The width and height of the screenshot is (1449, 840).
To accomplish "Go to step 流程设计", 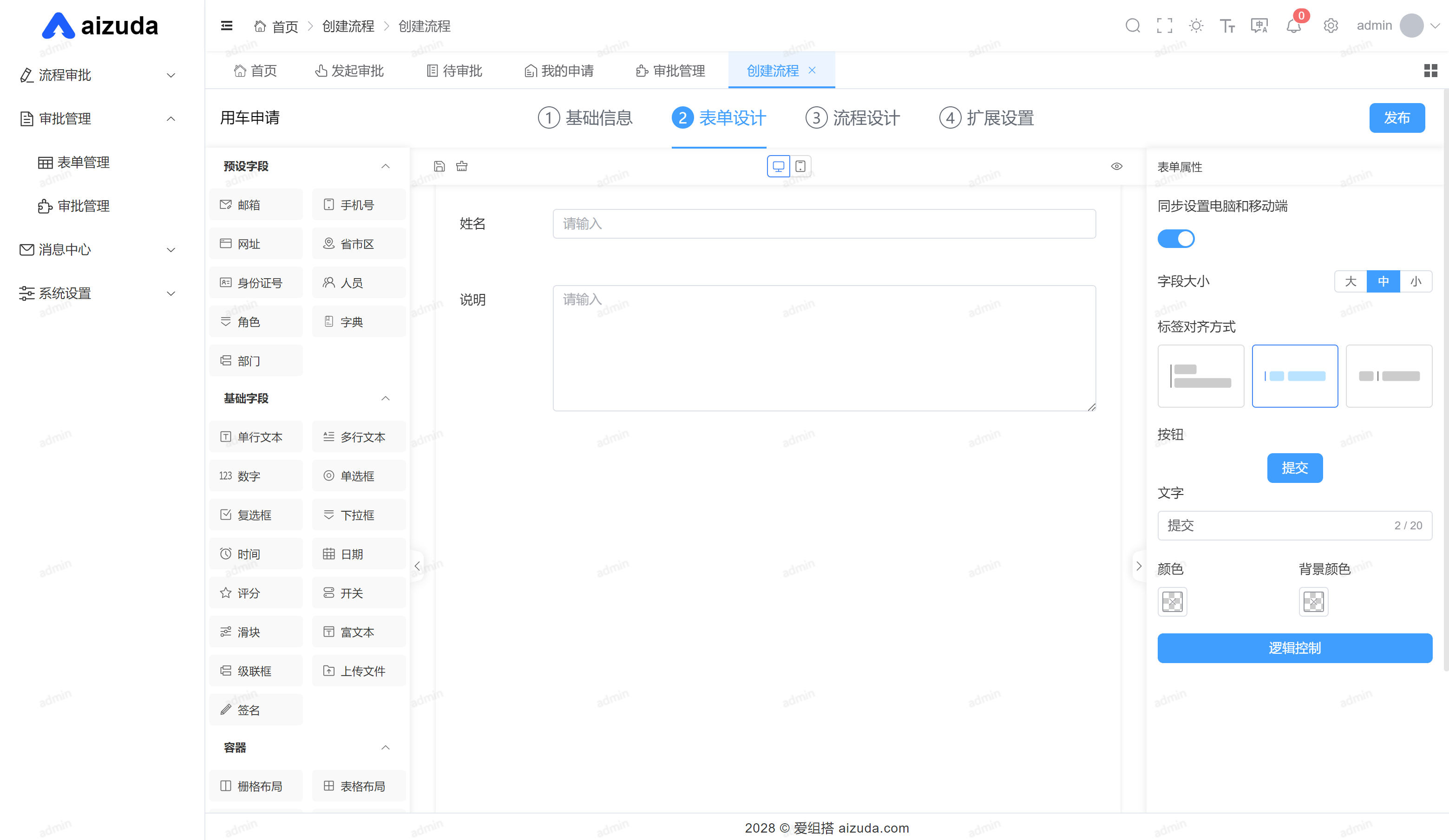I will (x=853, y=118).
